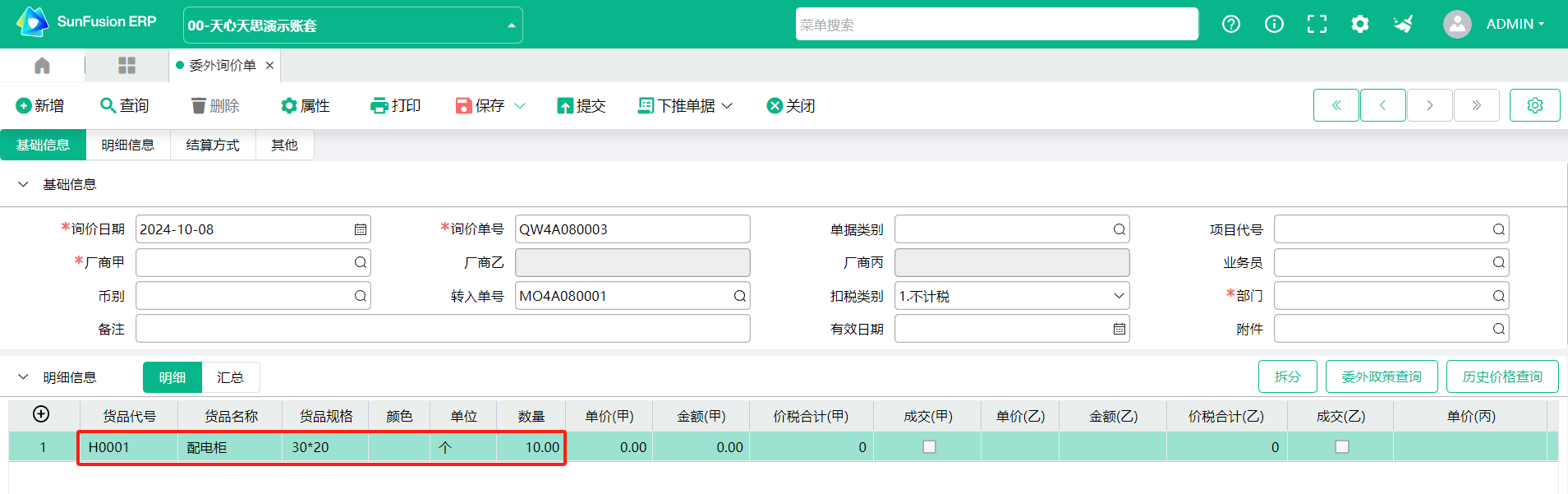The height and width of the screenshot is (494, 1568).
Task: Open the 附件 lookup search icon
Action: [x=1498, y=329]
